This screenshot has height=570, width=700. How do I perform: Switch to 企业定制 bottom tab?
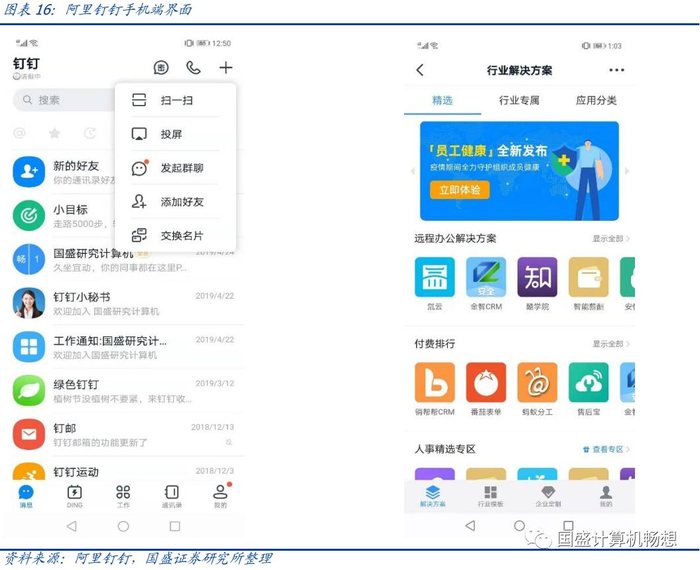[548, 496]
